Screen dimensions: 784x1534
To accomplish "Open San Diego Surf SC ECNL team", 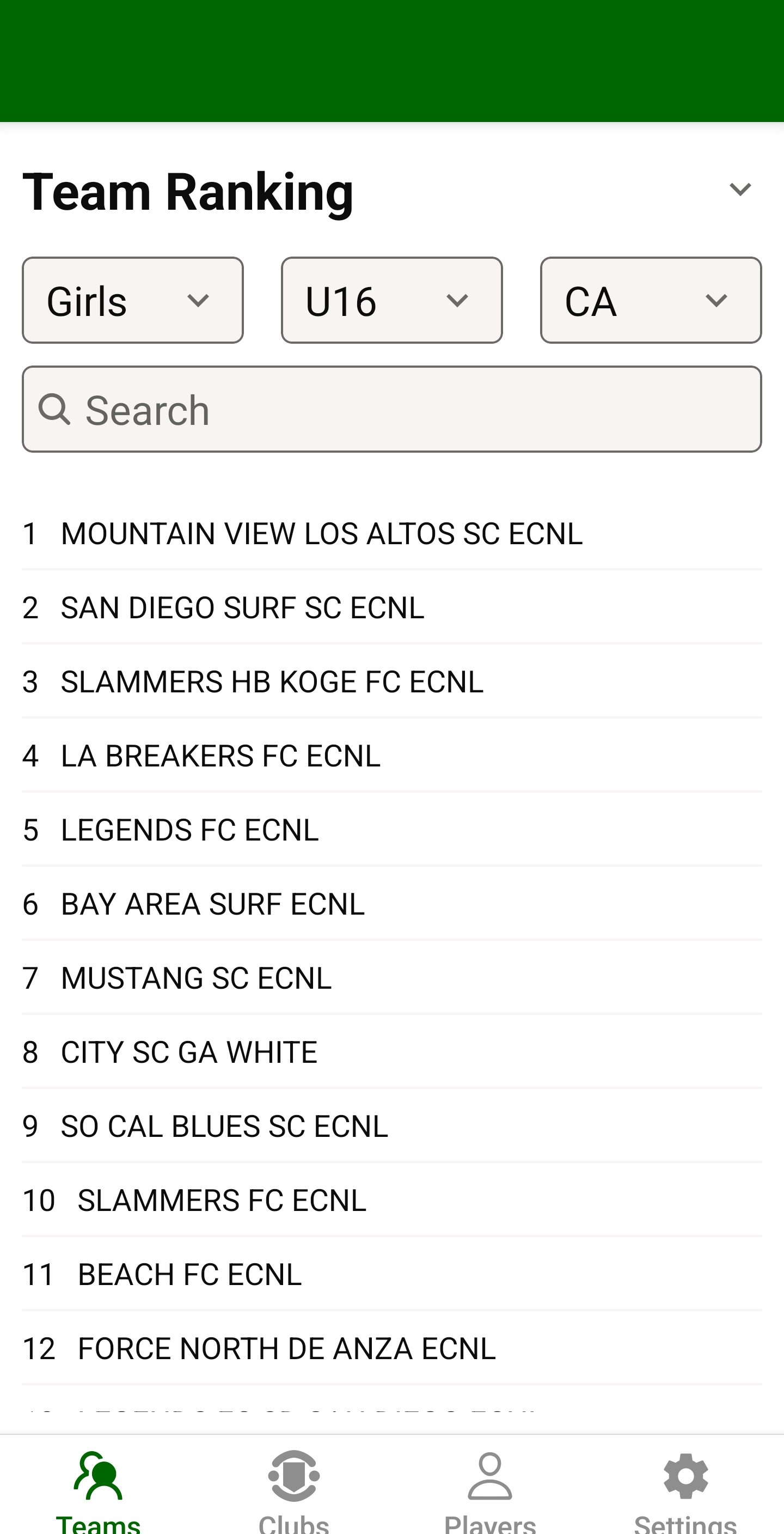I will [x=243, y=607].
